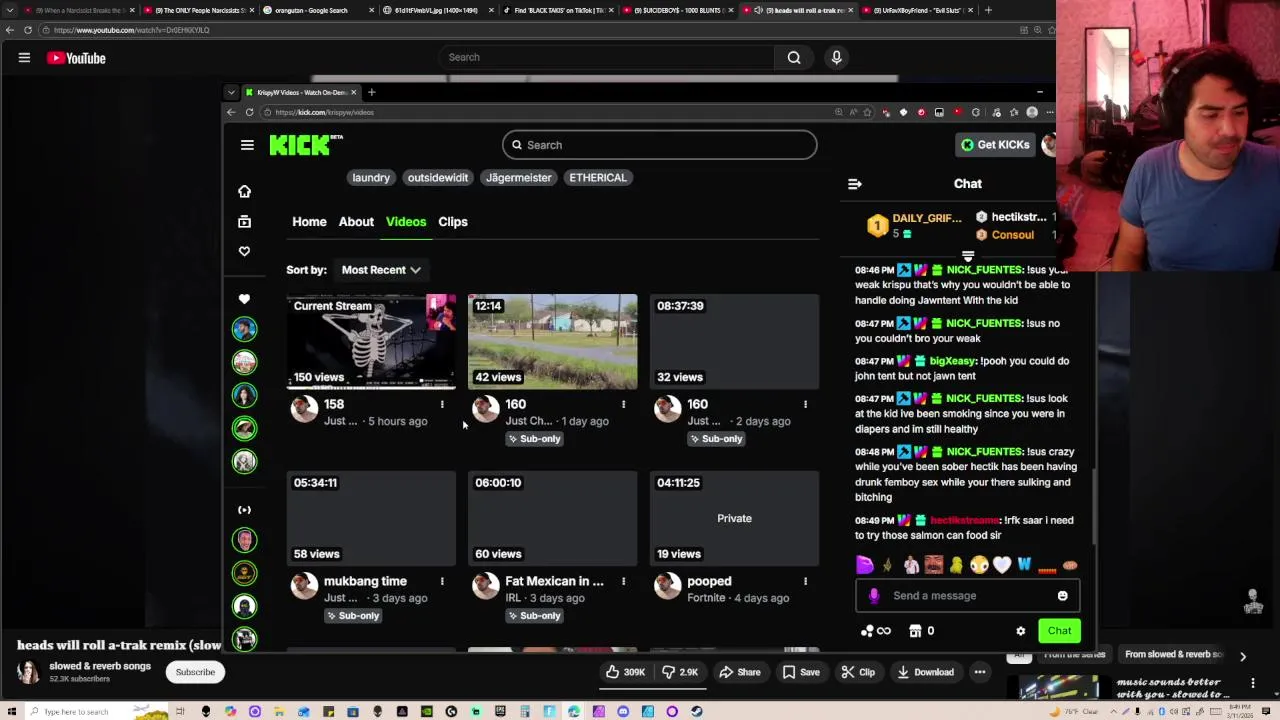Click the blue W emote
1280x720 pixels.
(1024, 566)
